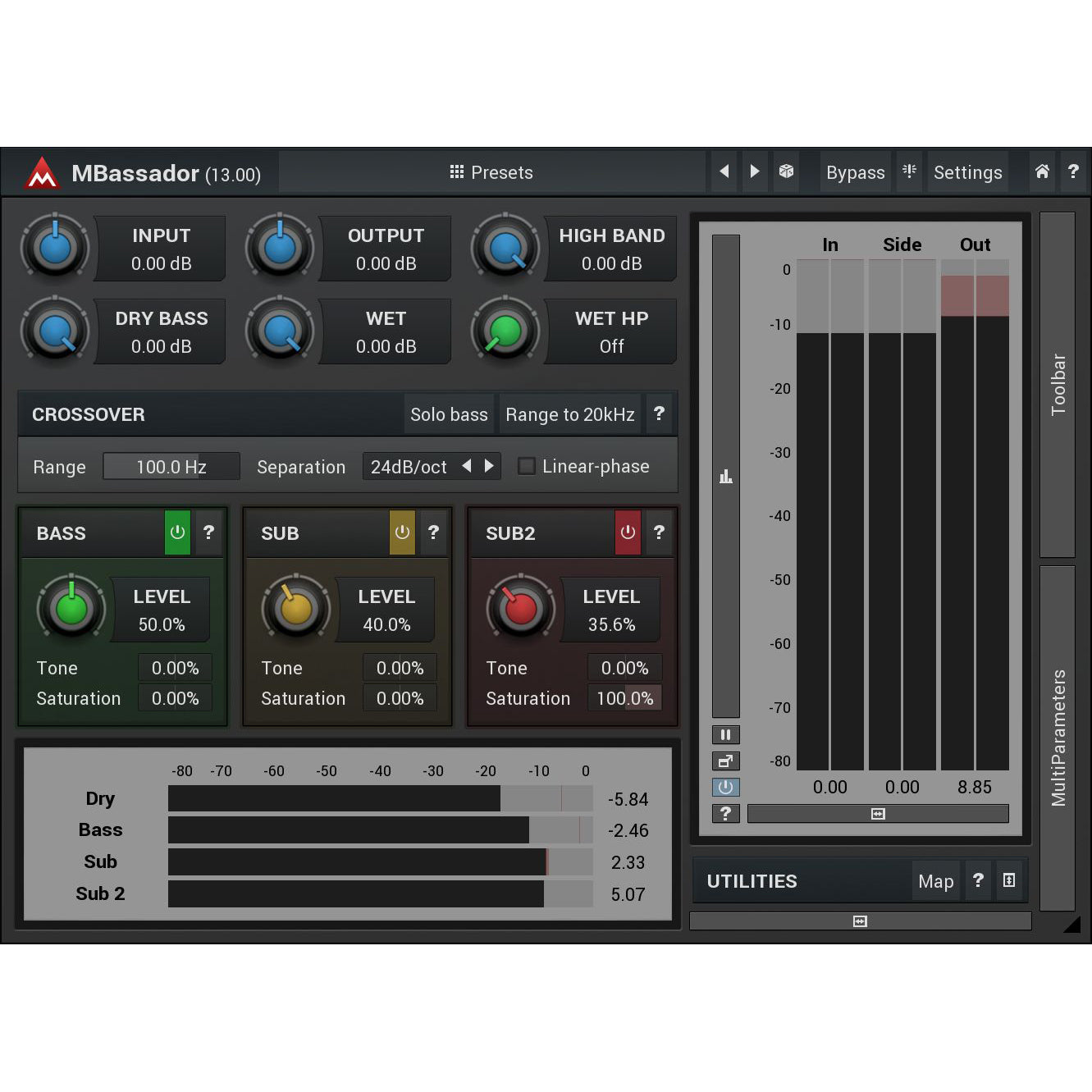Step Separation to the next value

point(490,466)
